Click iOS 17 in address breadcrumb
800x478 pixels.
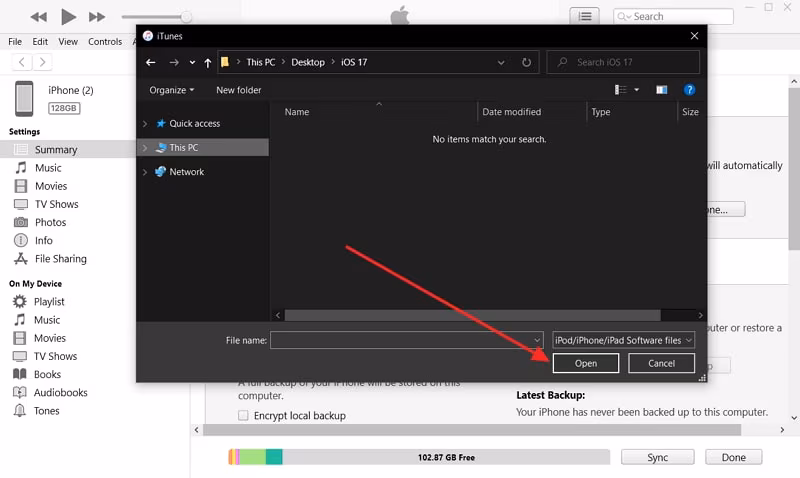tap(354, 62)
